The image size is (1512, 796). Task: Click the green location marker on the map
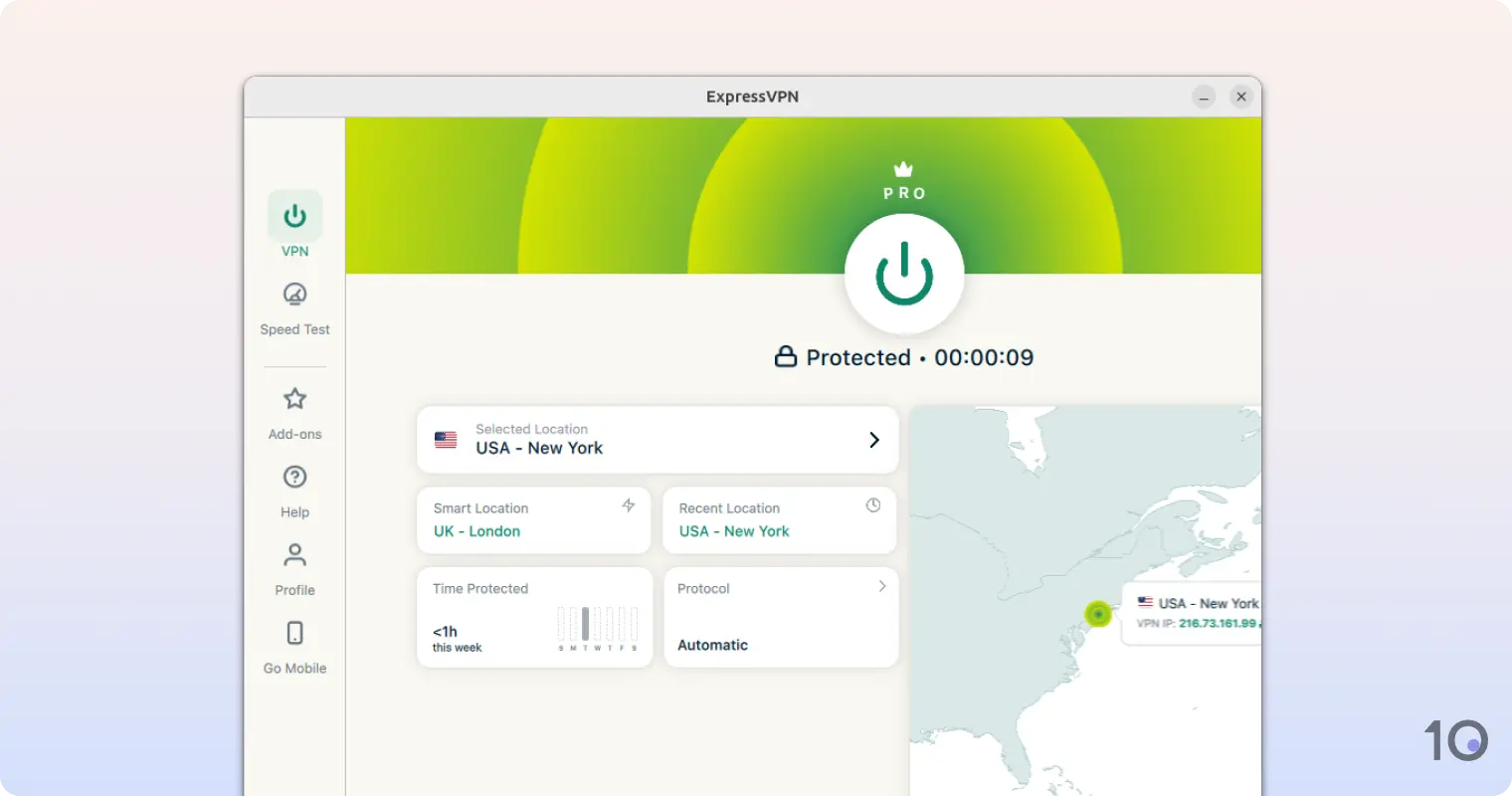pyautogui.click(x=1097, y=614)
